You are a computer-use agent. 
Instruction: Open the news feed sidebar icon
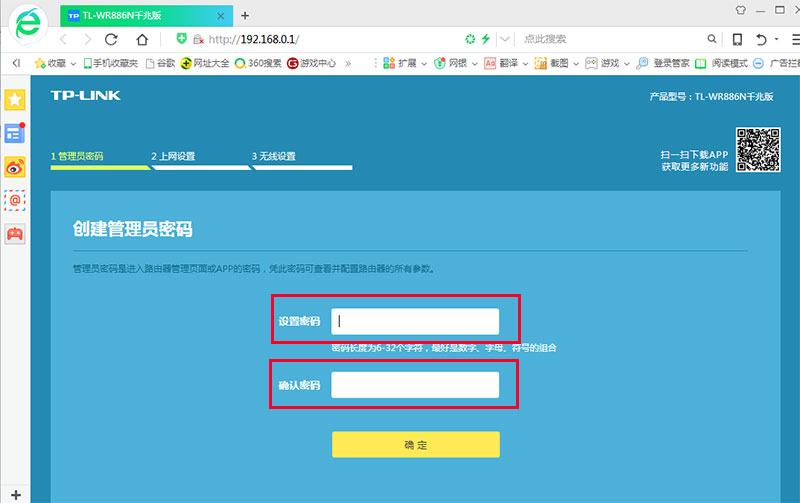tap(15, 133)
